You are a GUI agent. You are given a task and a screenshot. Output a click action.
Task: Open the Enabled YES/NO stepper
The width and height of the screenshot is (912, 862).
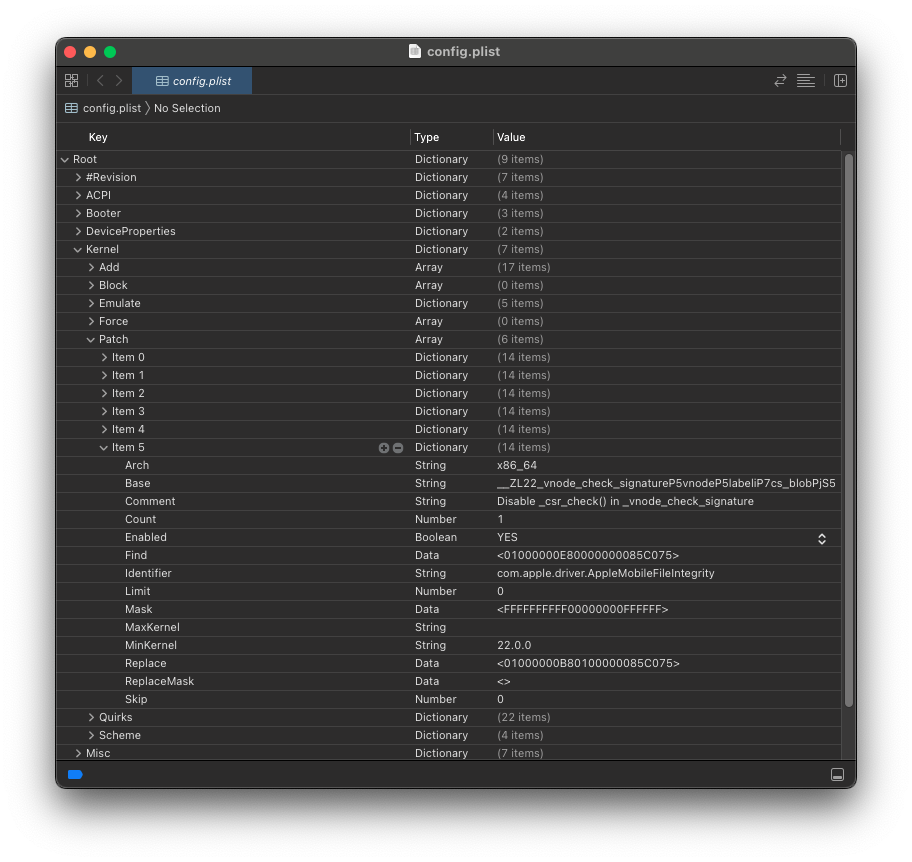point(822,539)
